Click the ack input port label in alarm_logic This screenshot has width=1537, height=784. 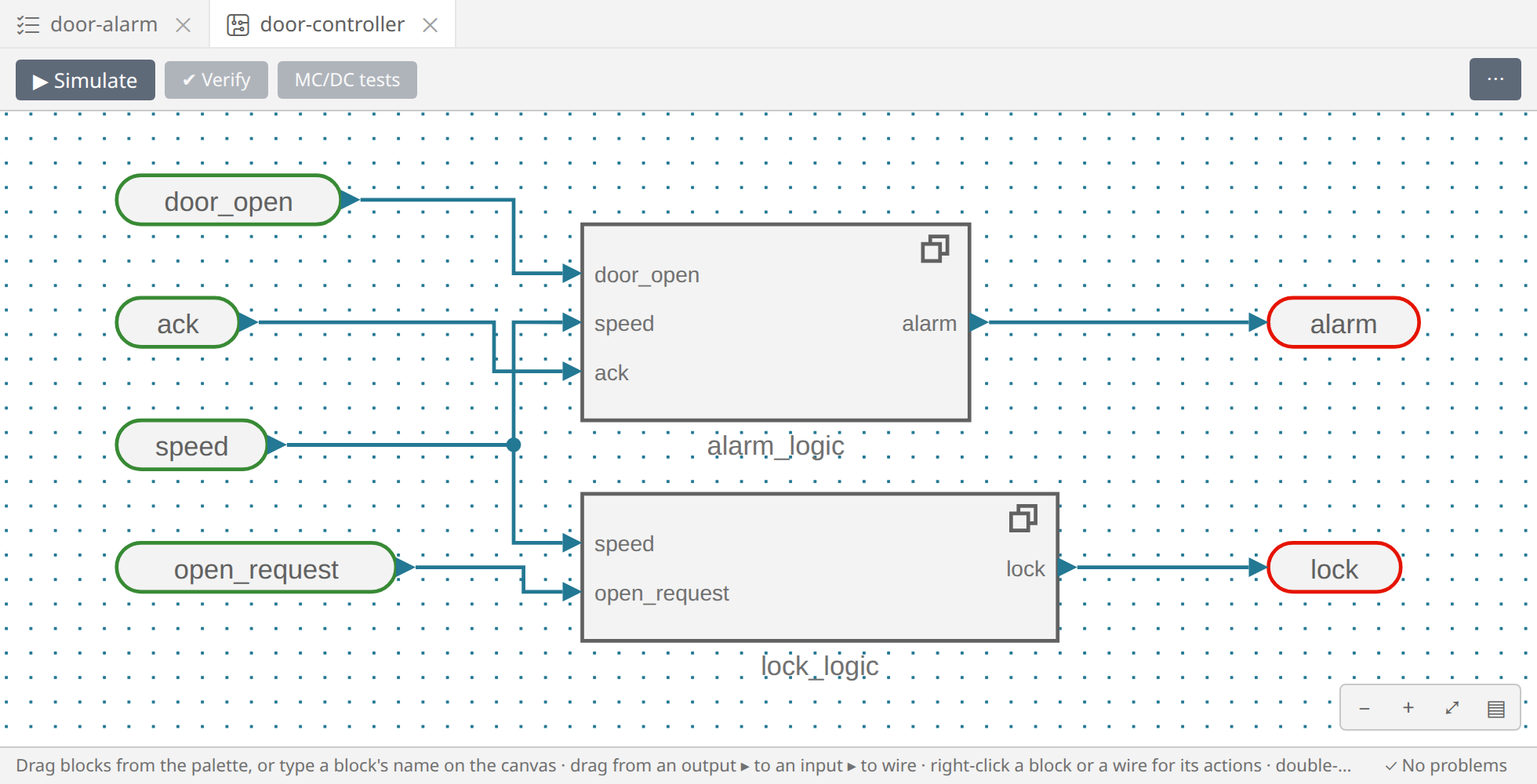[x=612, y=373]
